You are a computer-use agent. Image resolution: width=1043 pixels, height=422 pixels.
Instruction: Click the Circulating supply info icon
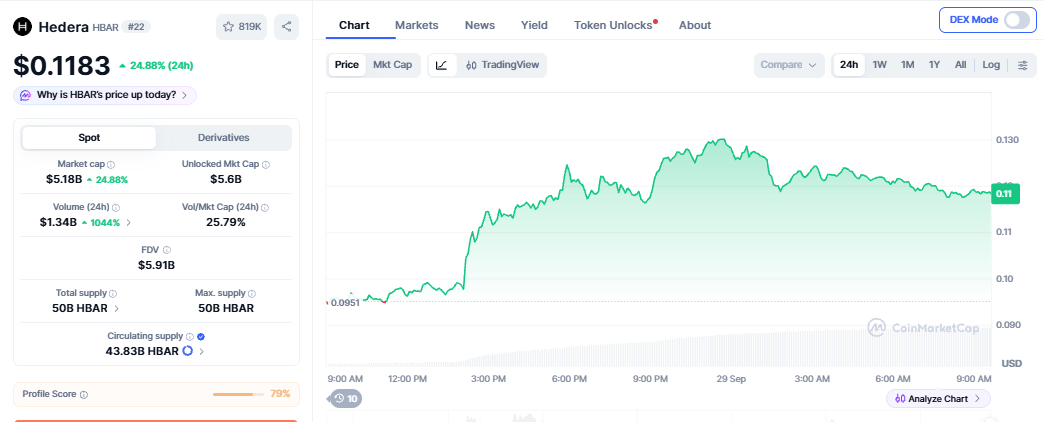coord(190,337)
